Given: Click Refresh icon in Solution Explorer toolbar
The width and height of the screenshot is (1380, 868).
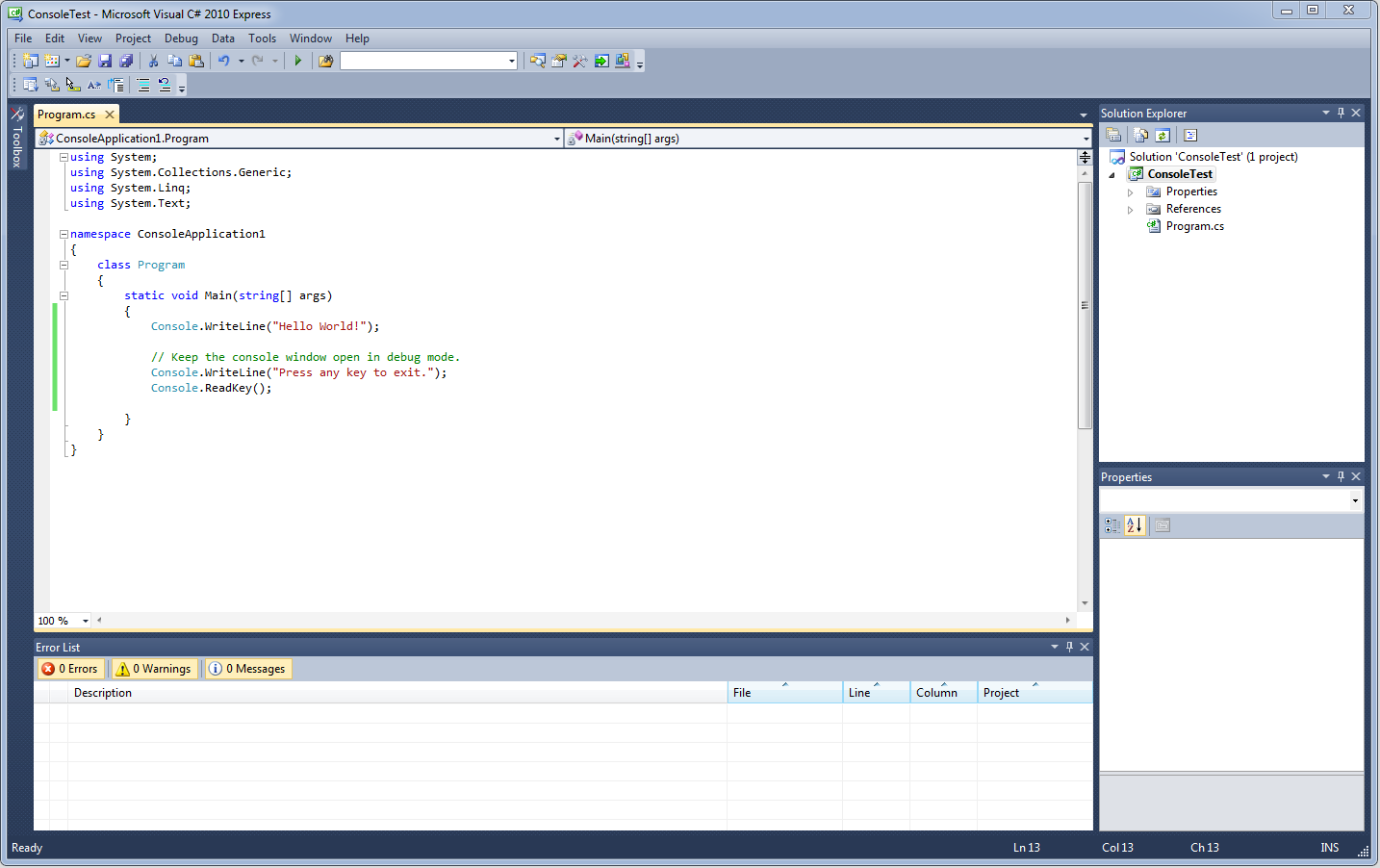Looking at the screenshot, I should tap(1163, 136).
